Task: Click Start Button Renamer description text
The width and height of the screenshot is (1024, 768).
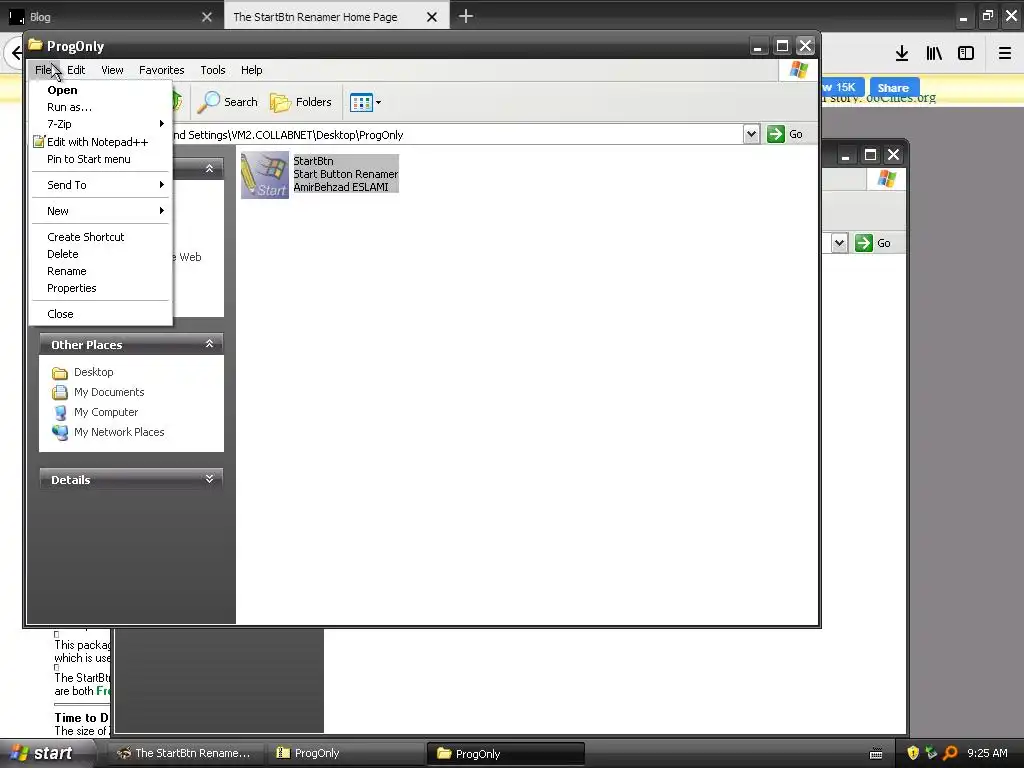Action: tap(345, 174)
